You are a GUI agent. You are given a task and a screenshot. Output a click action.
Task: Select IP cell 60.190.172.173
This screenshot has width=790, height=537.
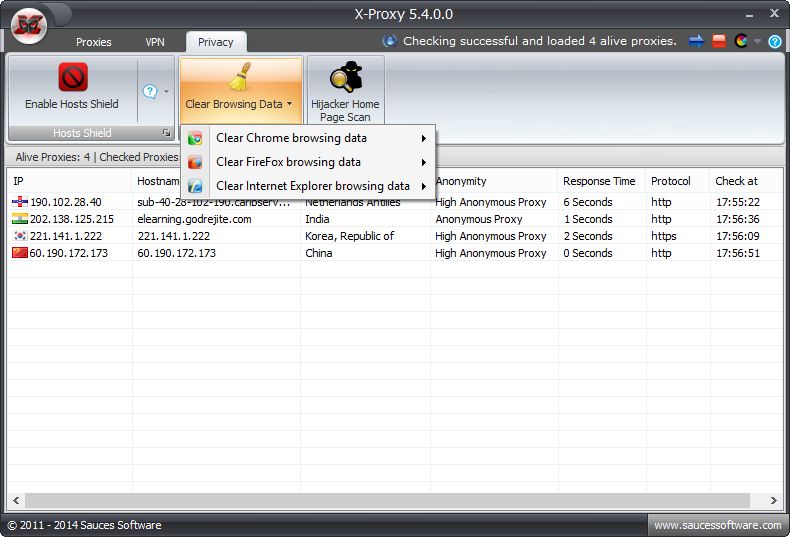pyautogui.click(x=69, y=253)
